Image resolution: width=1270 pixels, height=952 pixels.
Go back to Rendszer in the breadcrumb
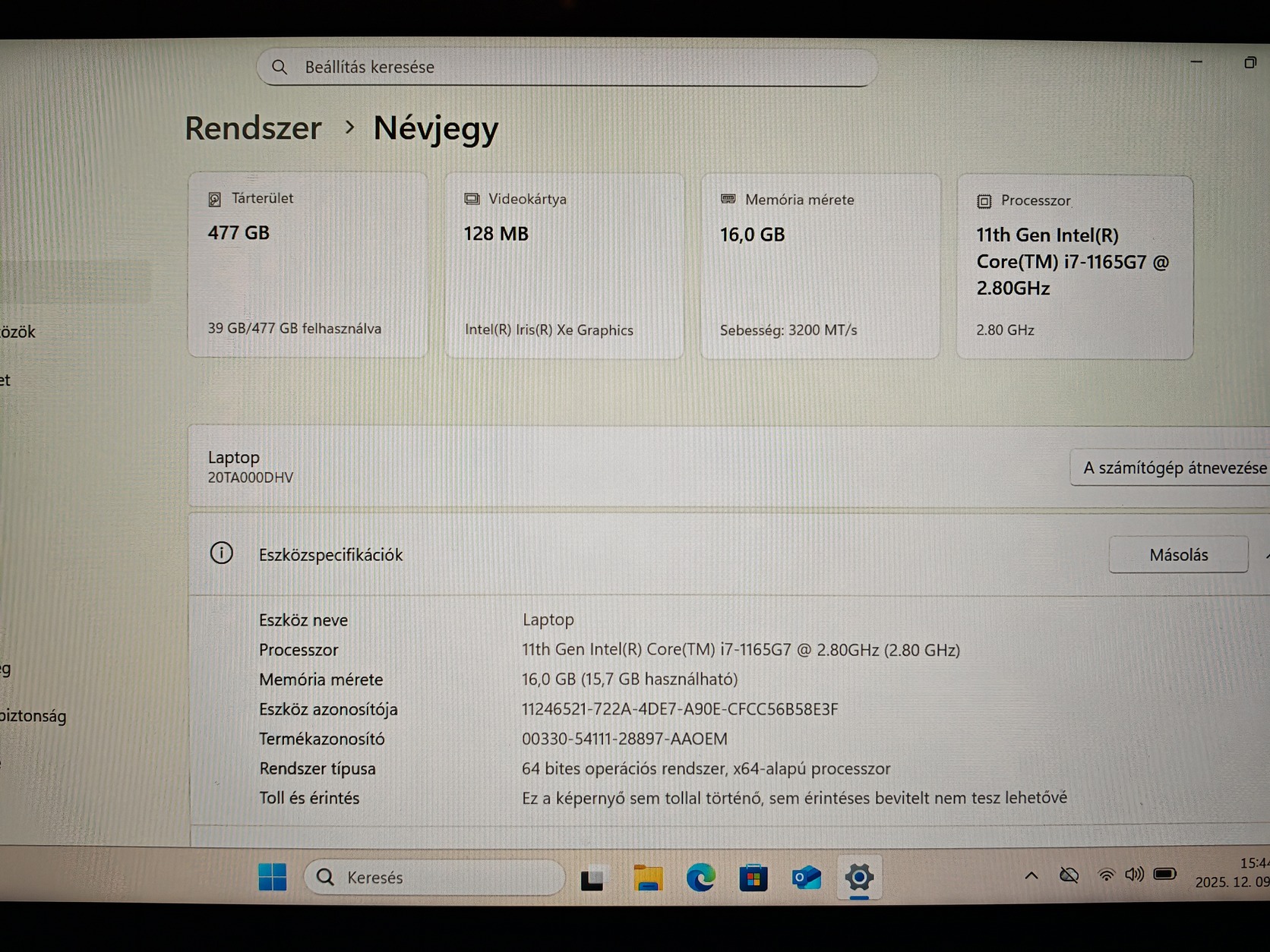coord(253,128)
